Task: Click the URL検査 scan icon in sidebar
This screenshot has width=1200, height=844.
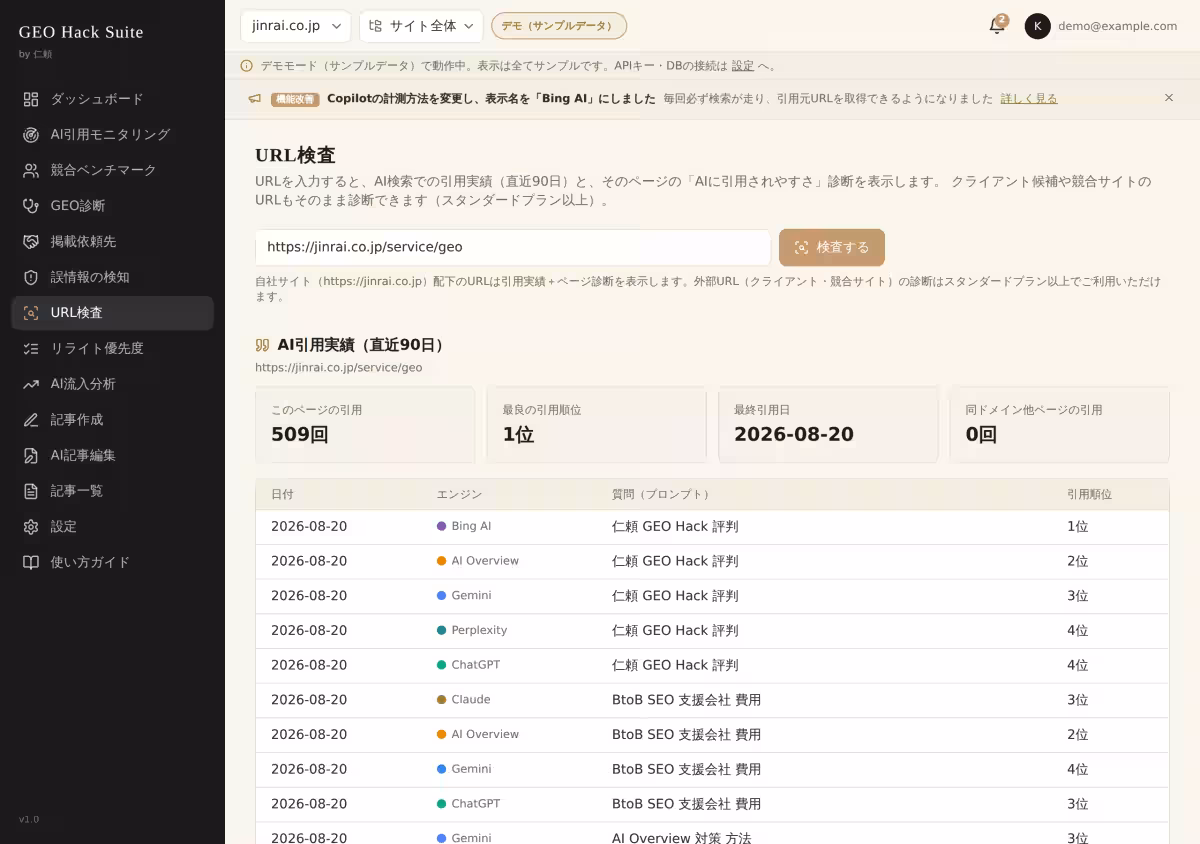Action: pyautogui.click(x=31, y=313)
